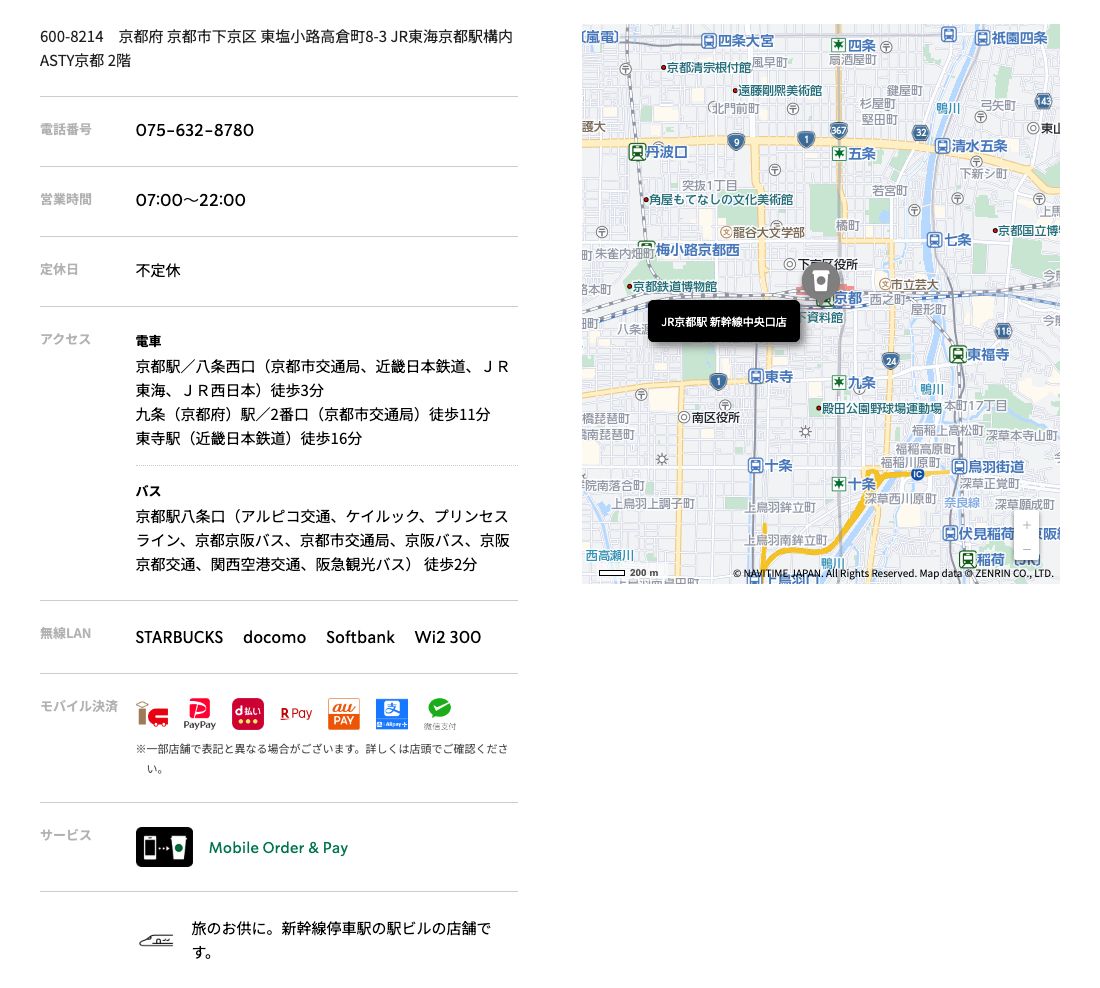Click the 角屋もてなしの文化美術館 landmark

tap(718, 199)
